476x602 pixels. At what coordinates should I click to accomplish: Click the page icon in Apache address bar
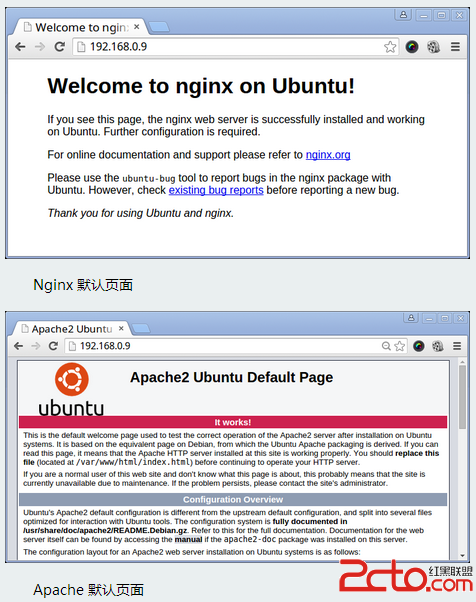(x=72, y=346)
